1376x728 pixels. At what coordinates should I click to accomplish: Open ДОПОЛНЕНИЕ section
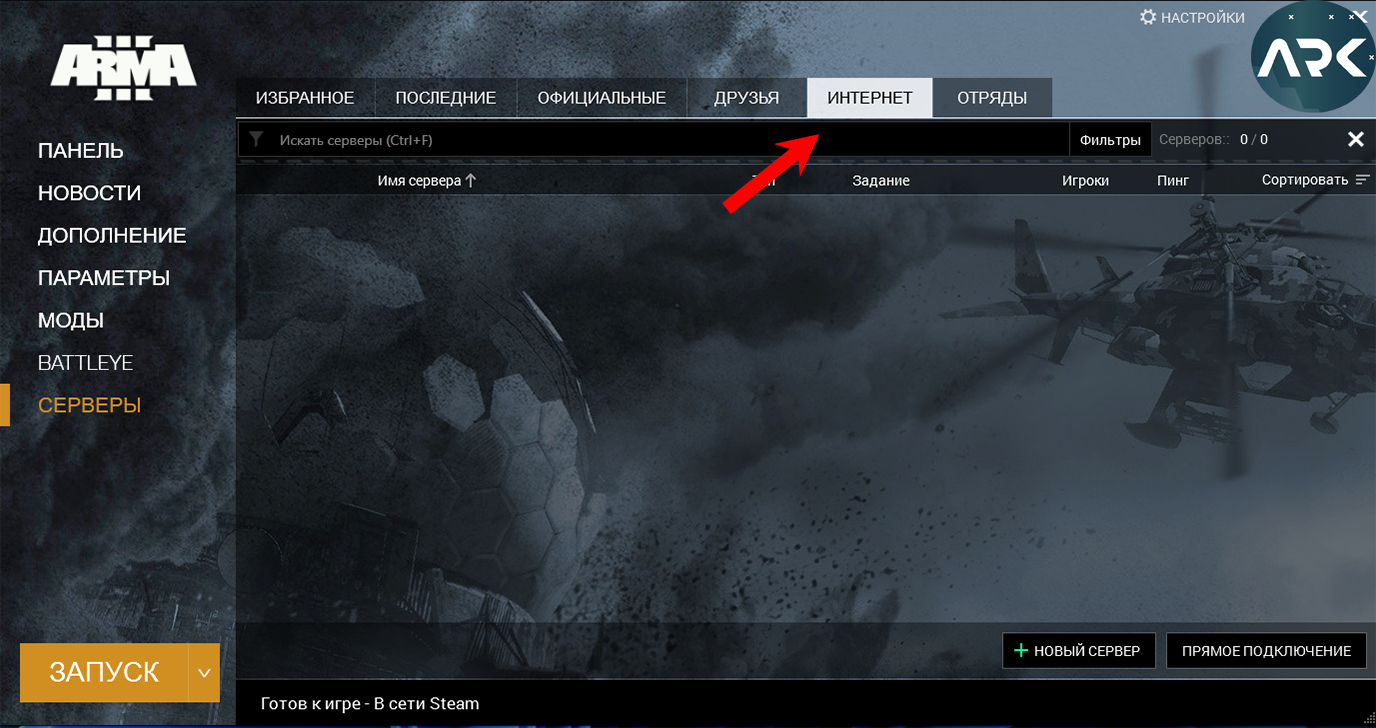(x=112, y=236)
